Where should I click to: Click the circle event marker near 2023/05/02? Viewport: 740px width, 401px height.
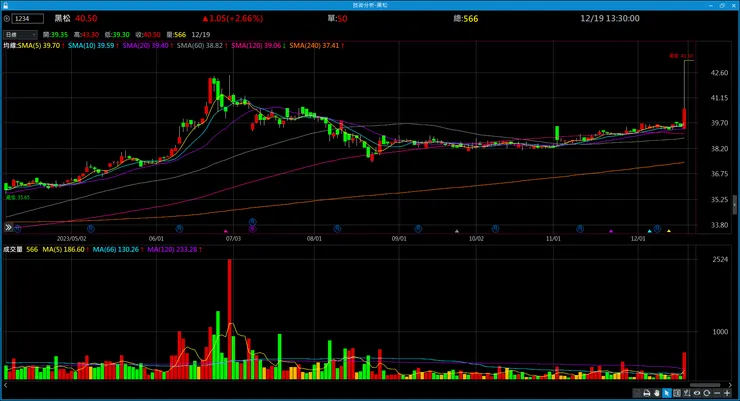(91, 228)
